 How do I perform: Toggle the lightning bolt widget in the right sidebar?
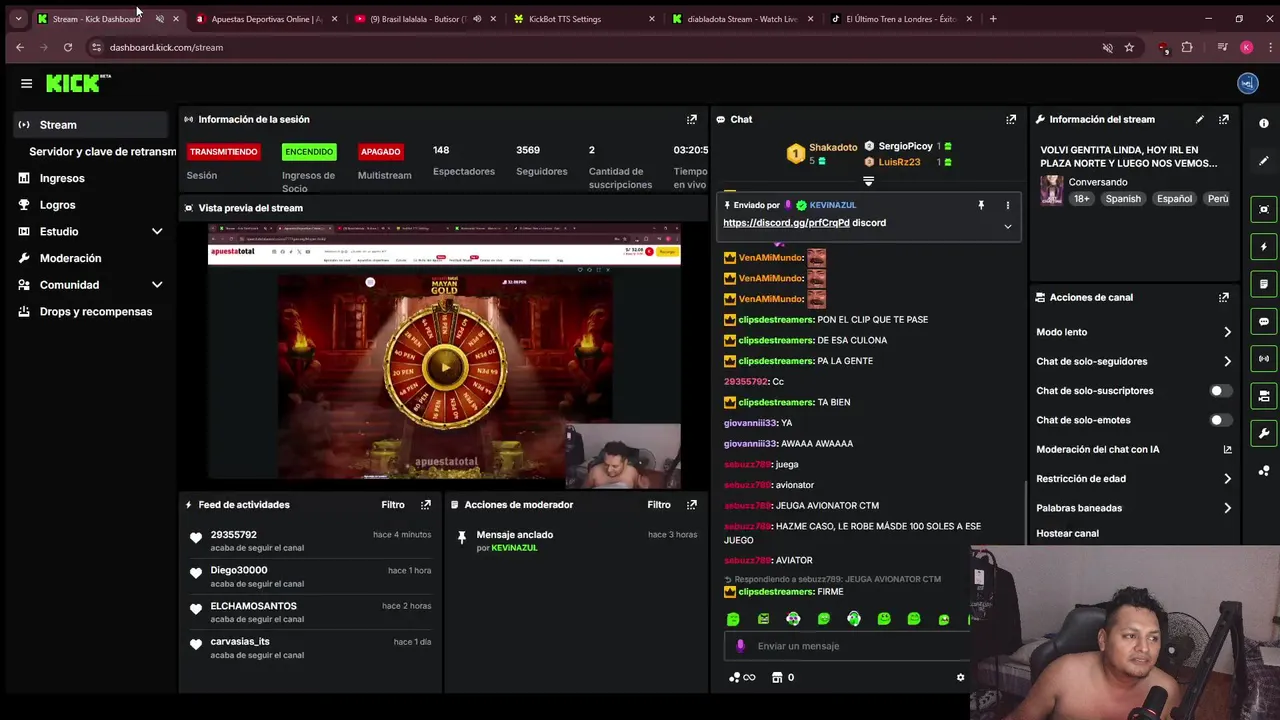pyautogui.click(x=1264, y=246)
